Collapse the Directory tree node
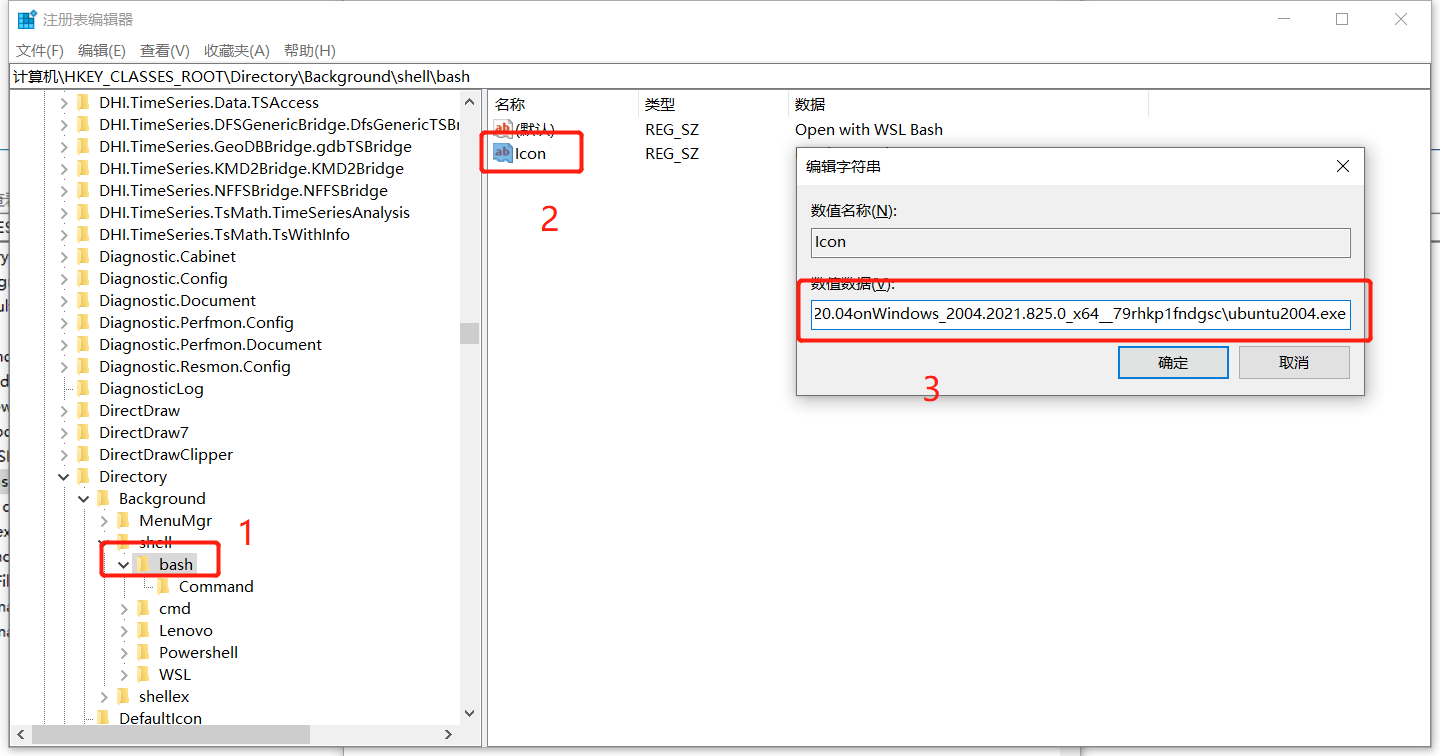Screen dimensions: 1440x756 (64, 476)
